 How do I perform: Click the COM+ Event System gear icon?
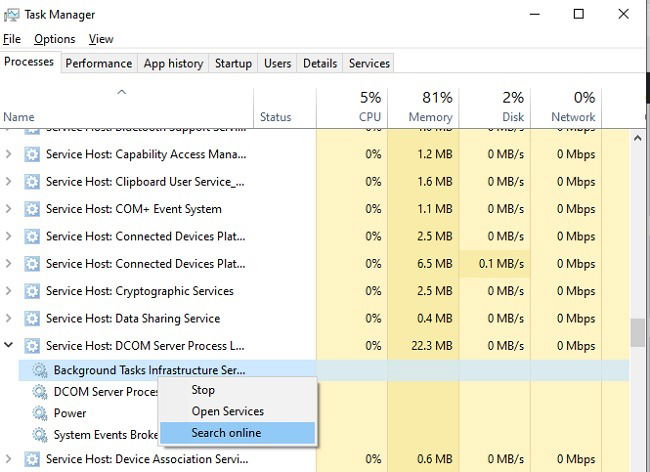pos(32,209)
